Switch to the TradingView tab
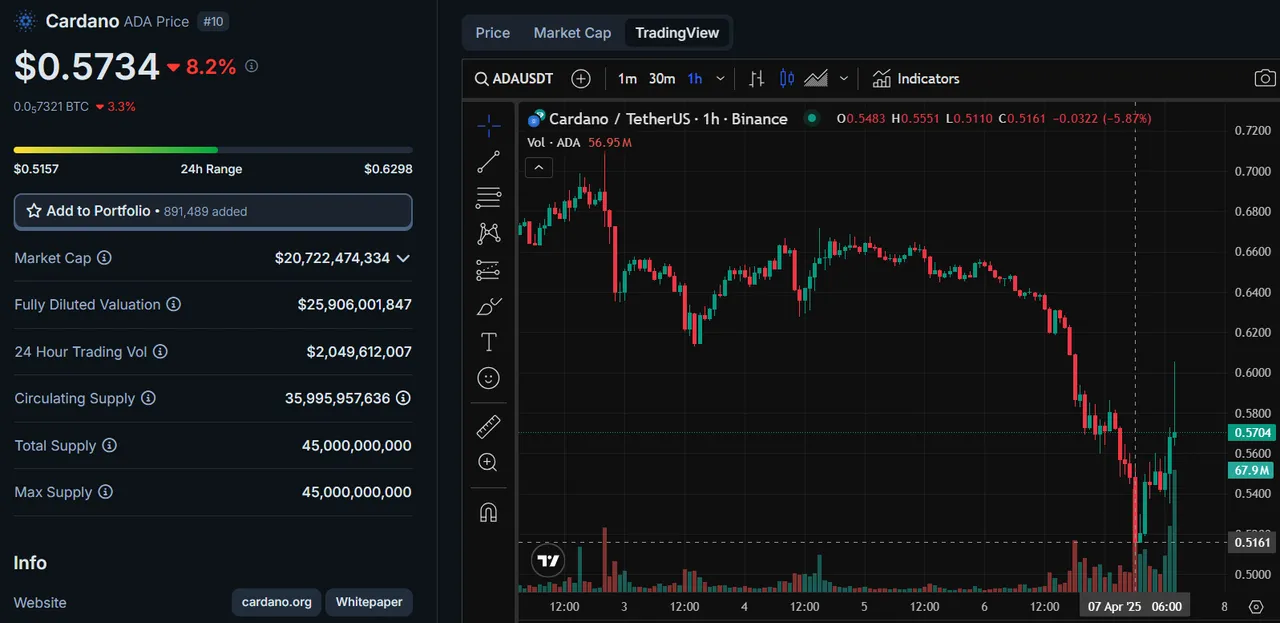1280x623 pixels. (x=677, y=33)
